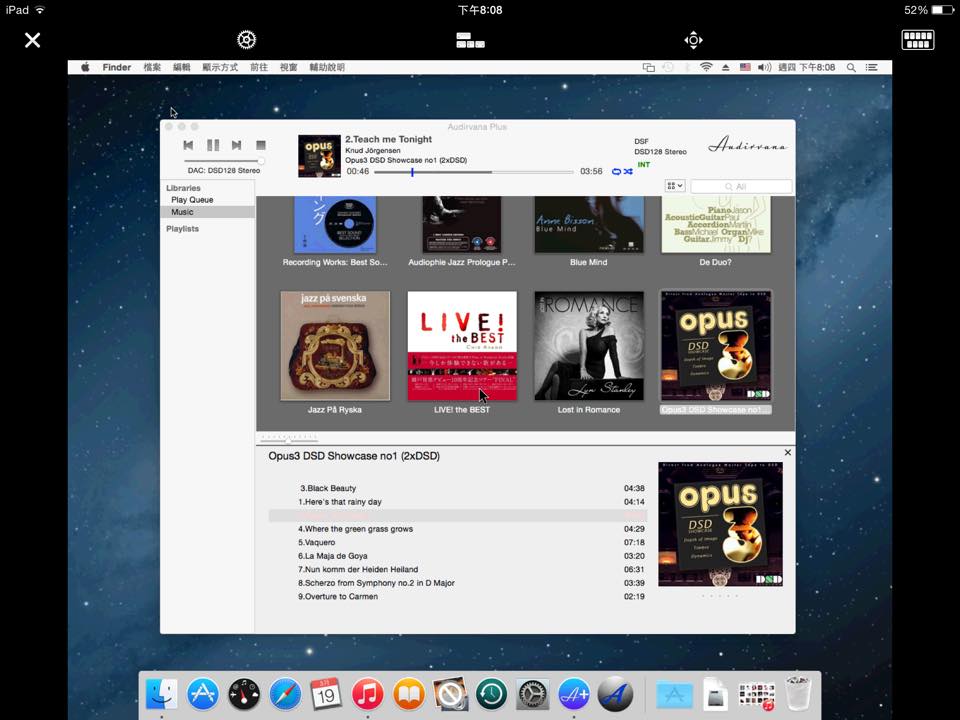Viewport: 960px width, 720px height.
Task: Select the Lost in Romance album
Action: coord(588,346)
